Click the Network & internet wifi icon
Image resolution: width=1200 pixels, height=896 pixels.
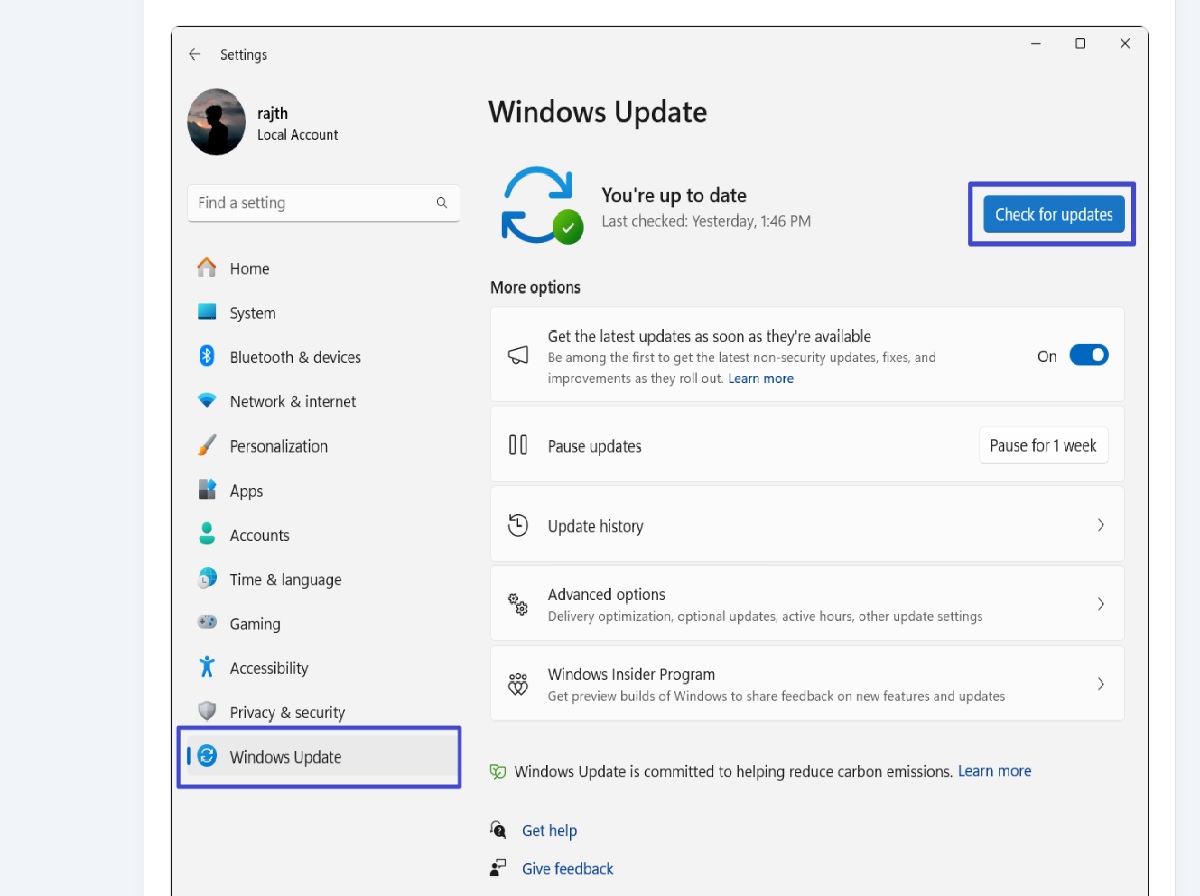pyautogui.click(x=207, y=401)
